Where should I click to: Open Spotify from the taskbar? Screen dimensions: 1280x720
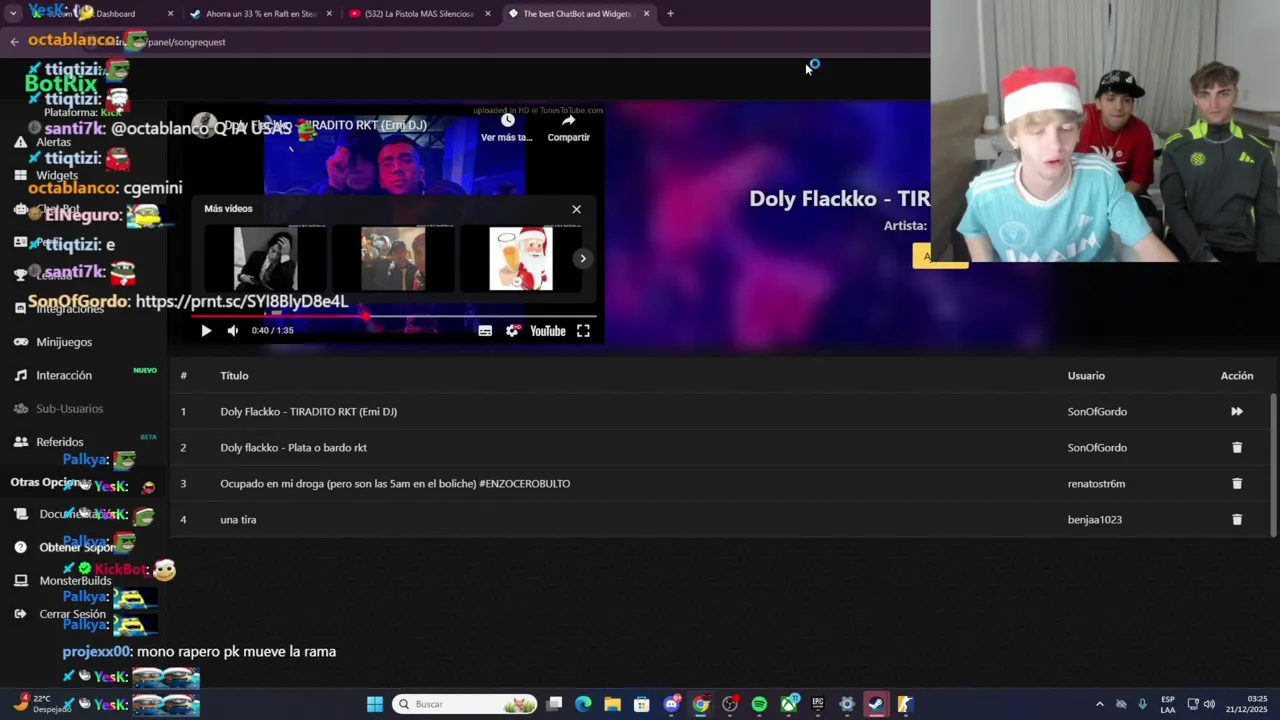(759, 704)
